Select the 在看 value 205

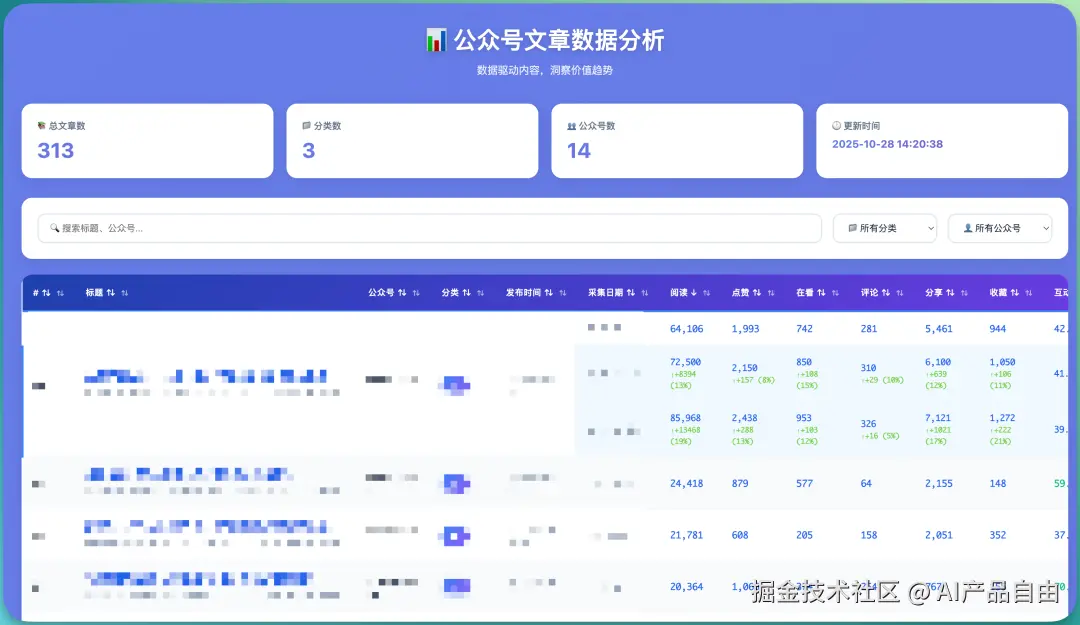coord(804,535)
